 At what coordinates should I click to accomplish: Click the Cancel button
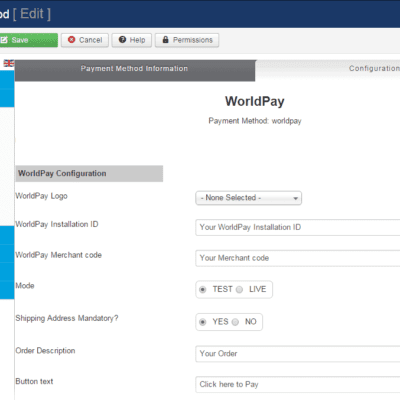pyautogui.click(x=85, y=40)
